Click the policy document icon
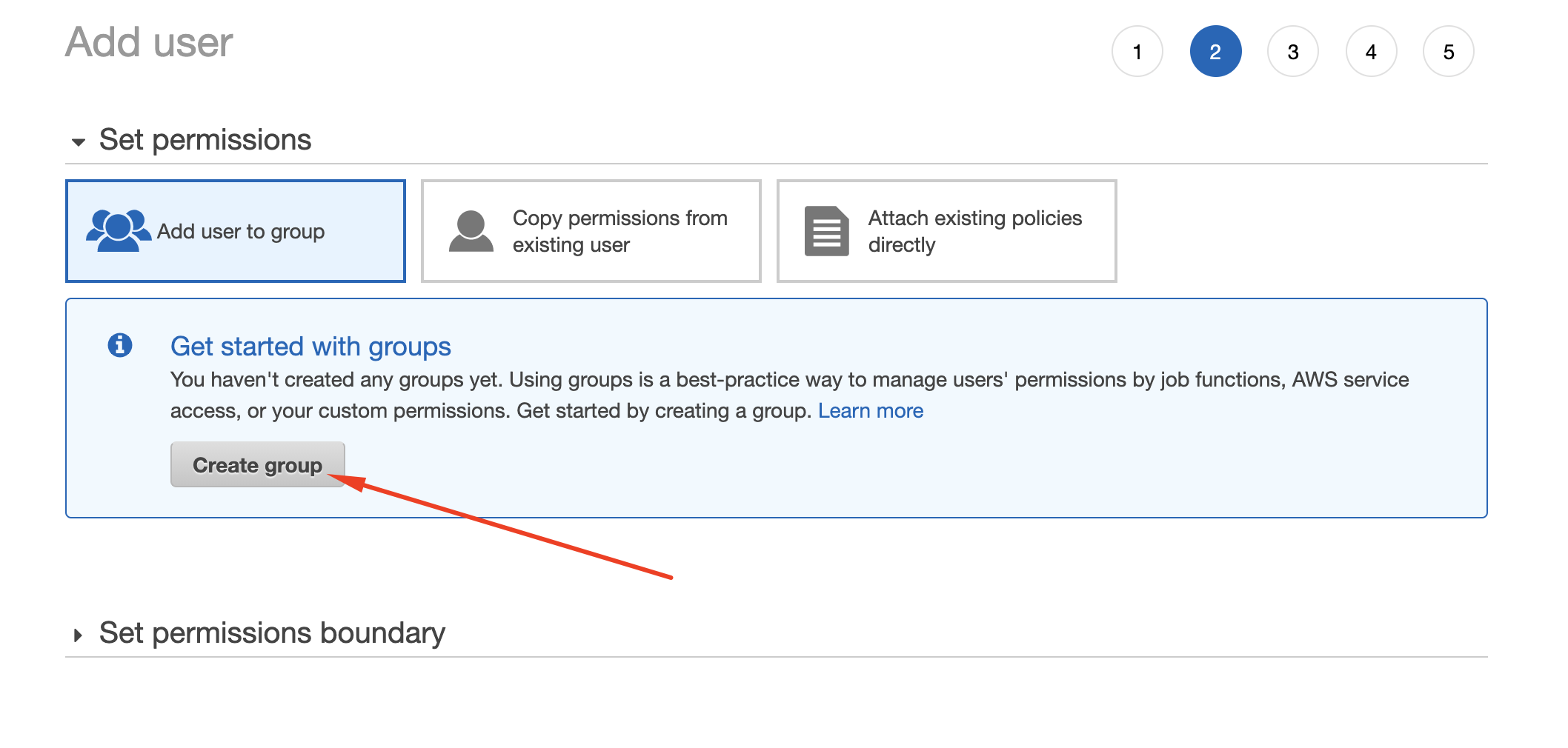The image size is (1568, 748). point(826,231)
